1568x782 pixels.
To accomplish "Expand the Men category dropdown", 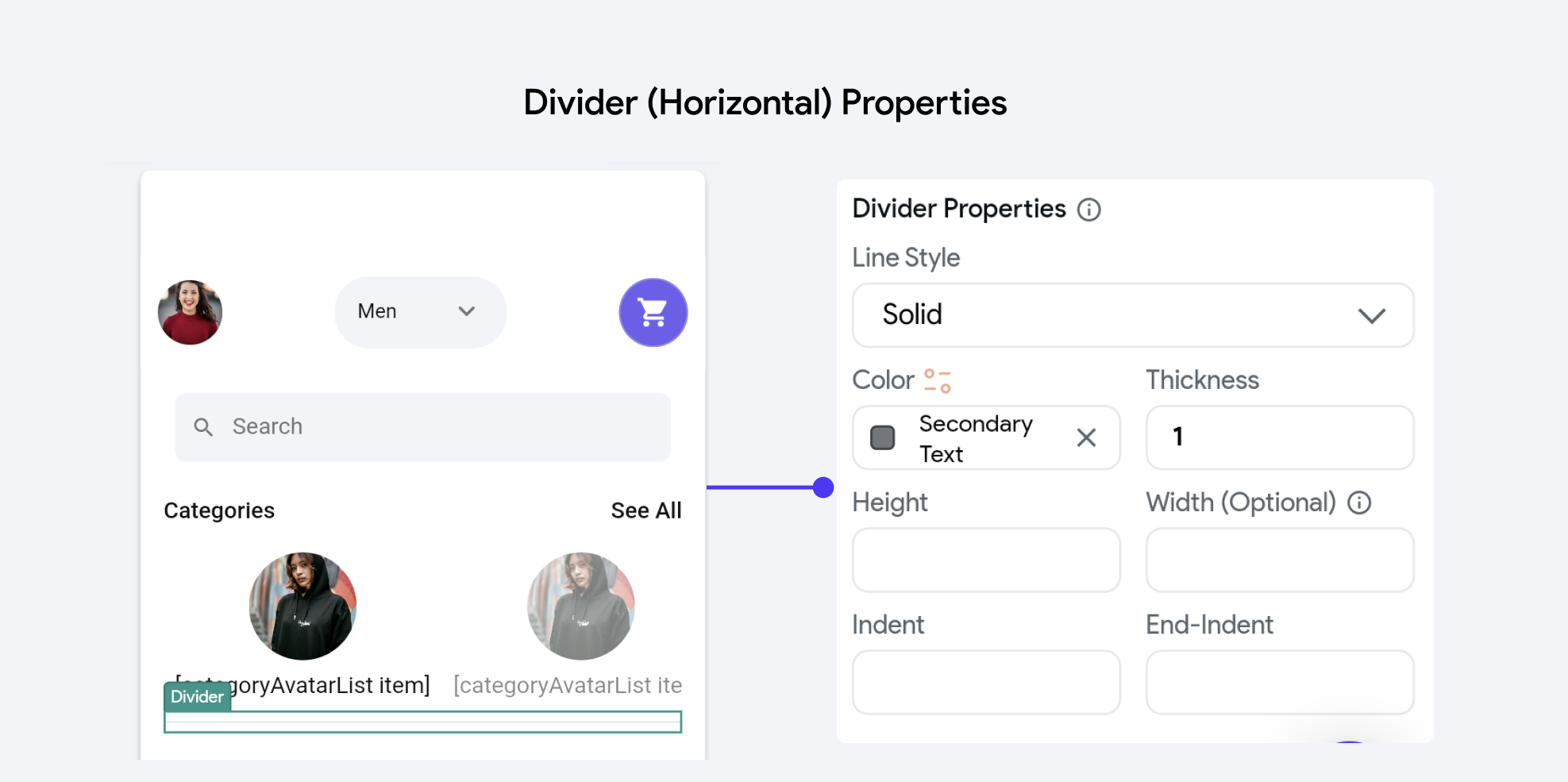I will click(420, 312).
